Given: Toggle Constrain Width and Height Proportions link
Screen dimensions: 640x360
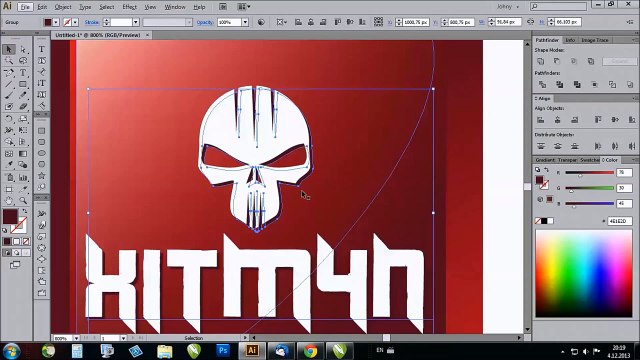Looking at the screenshot, I should tap(531, 22).
